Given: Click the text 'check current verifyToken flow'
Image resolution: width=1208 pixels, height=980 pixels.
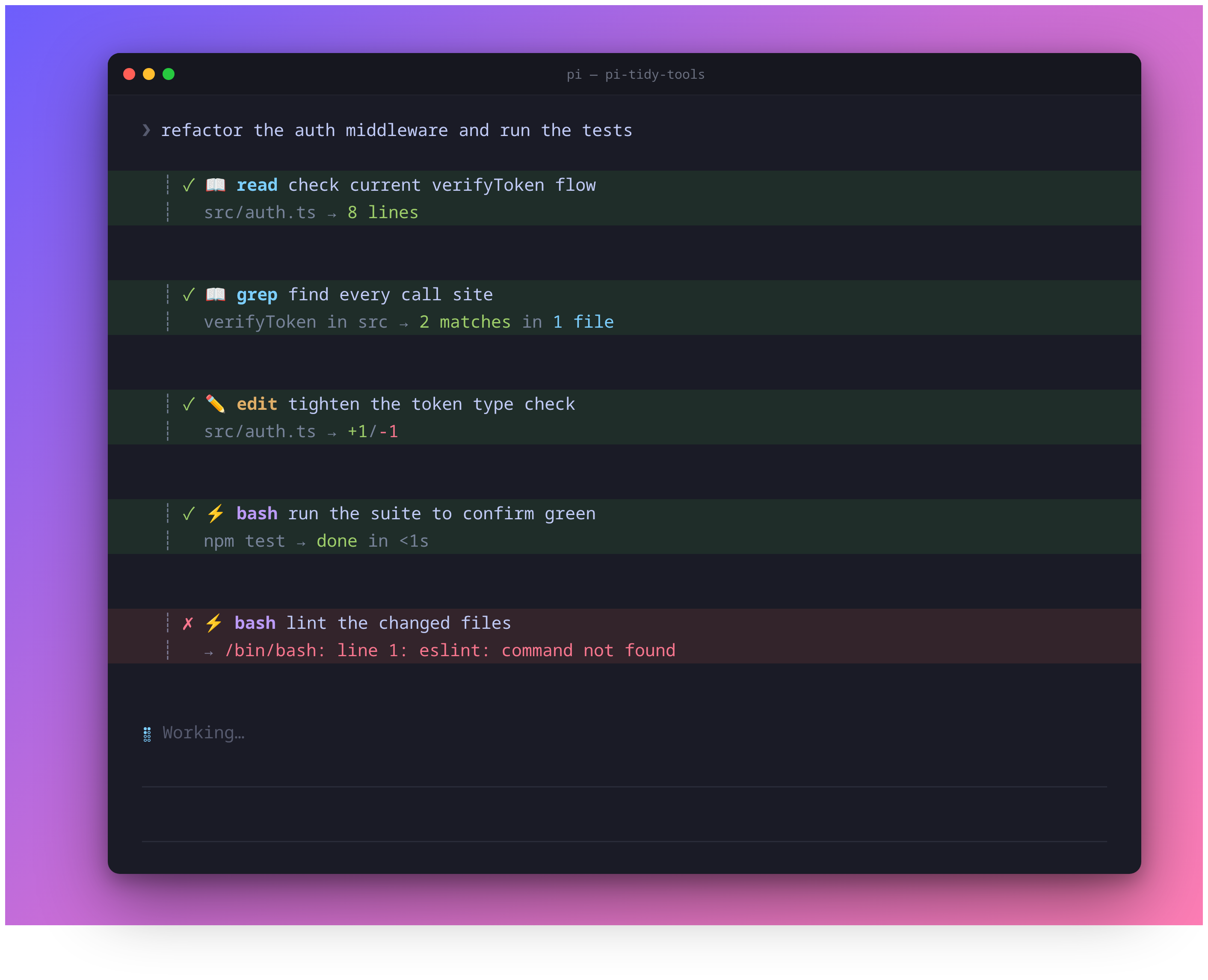Looking at the screenshot, I should pyautogui.click(x=442, y=185).
